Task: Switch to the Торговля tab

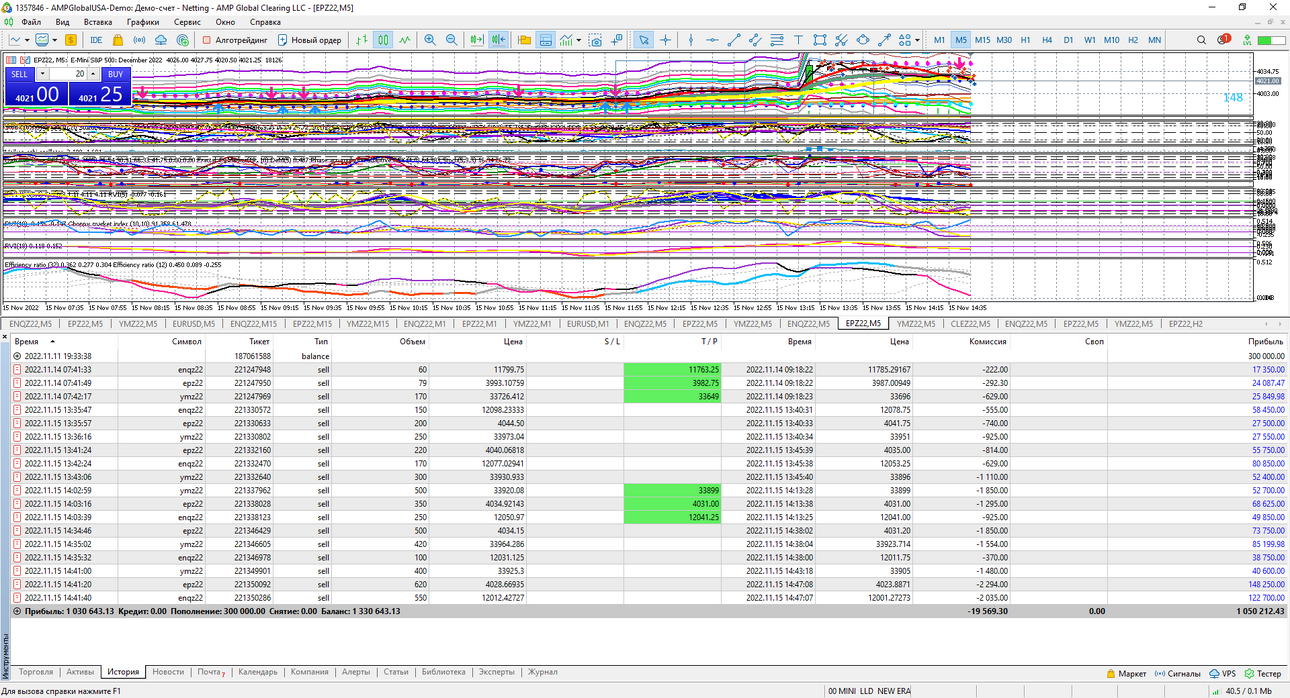Action: [x=36, y=672]
